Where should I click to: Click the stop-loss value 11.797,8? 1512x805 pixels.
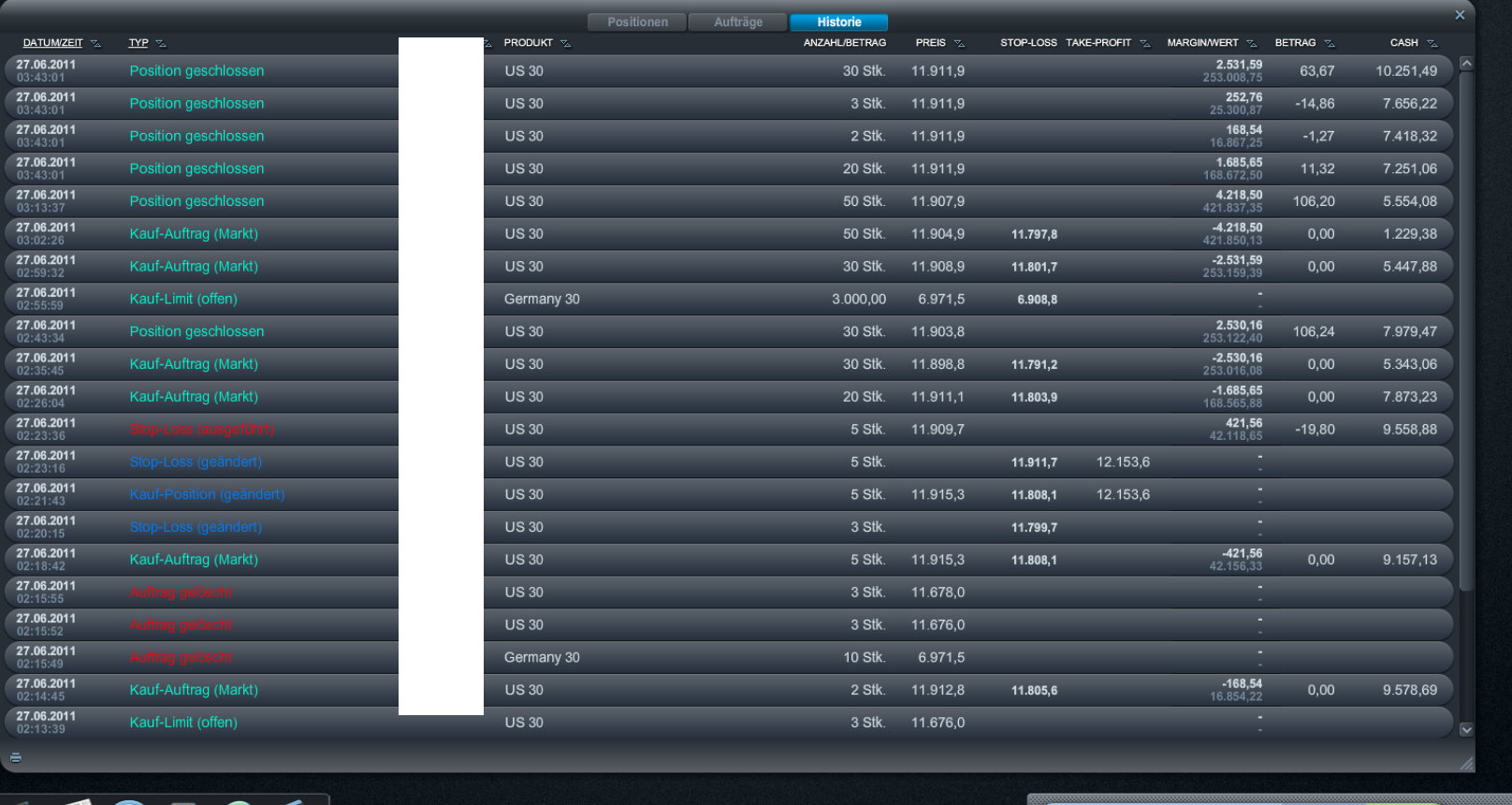pyautogui.click(x=1034, y=235)
